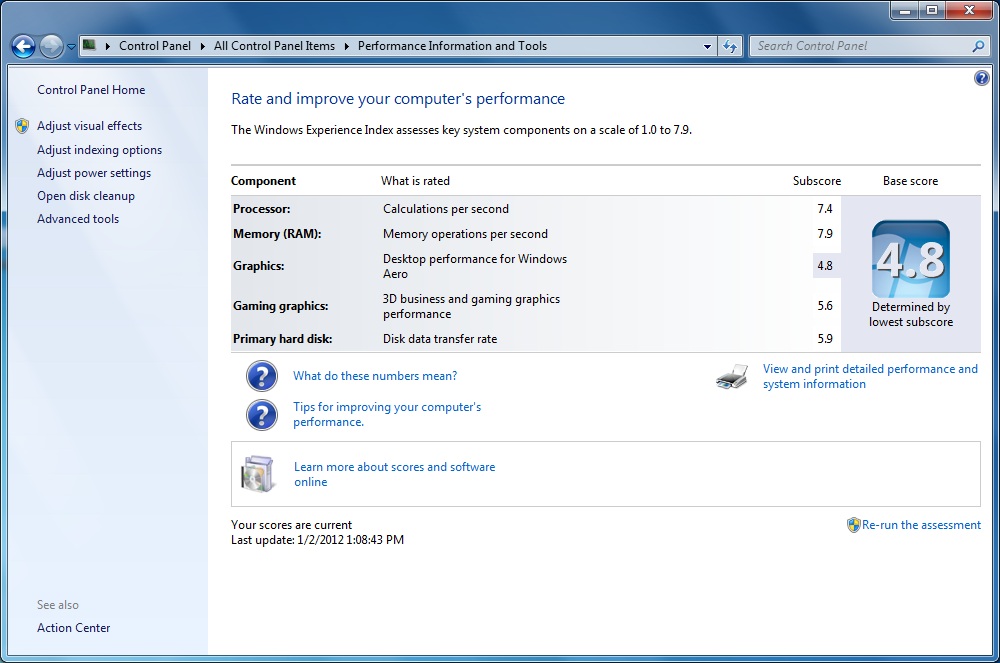
Task: Click the Primary hard disk: row label
Action: 283,339
